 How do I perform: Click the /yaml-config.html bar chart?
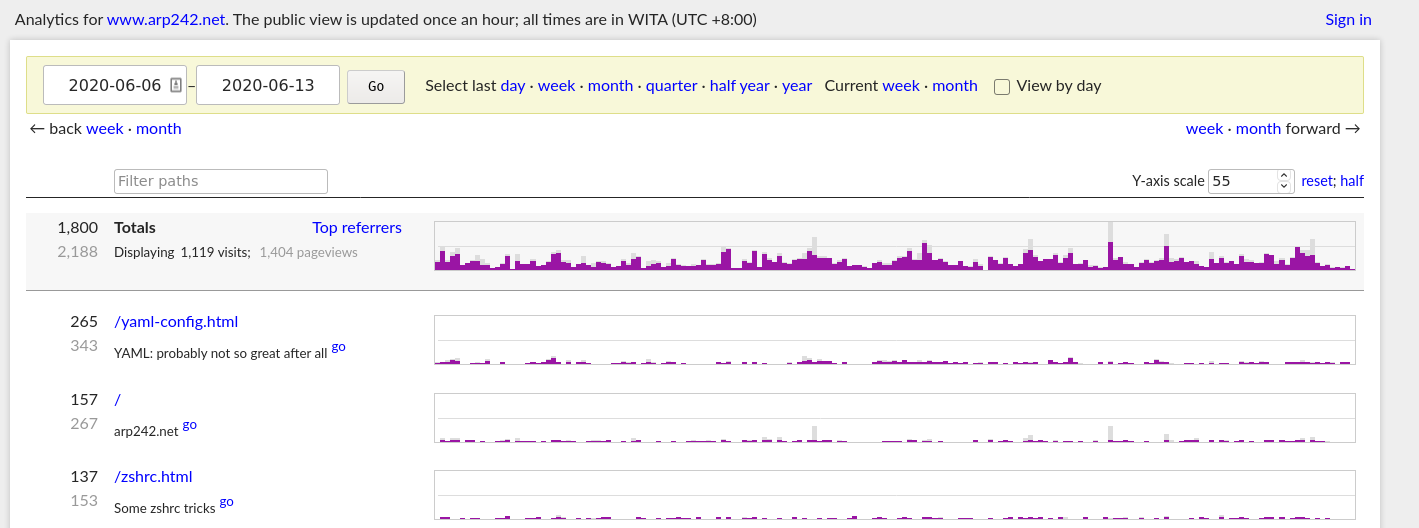pos(895,340)
